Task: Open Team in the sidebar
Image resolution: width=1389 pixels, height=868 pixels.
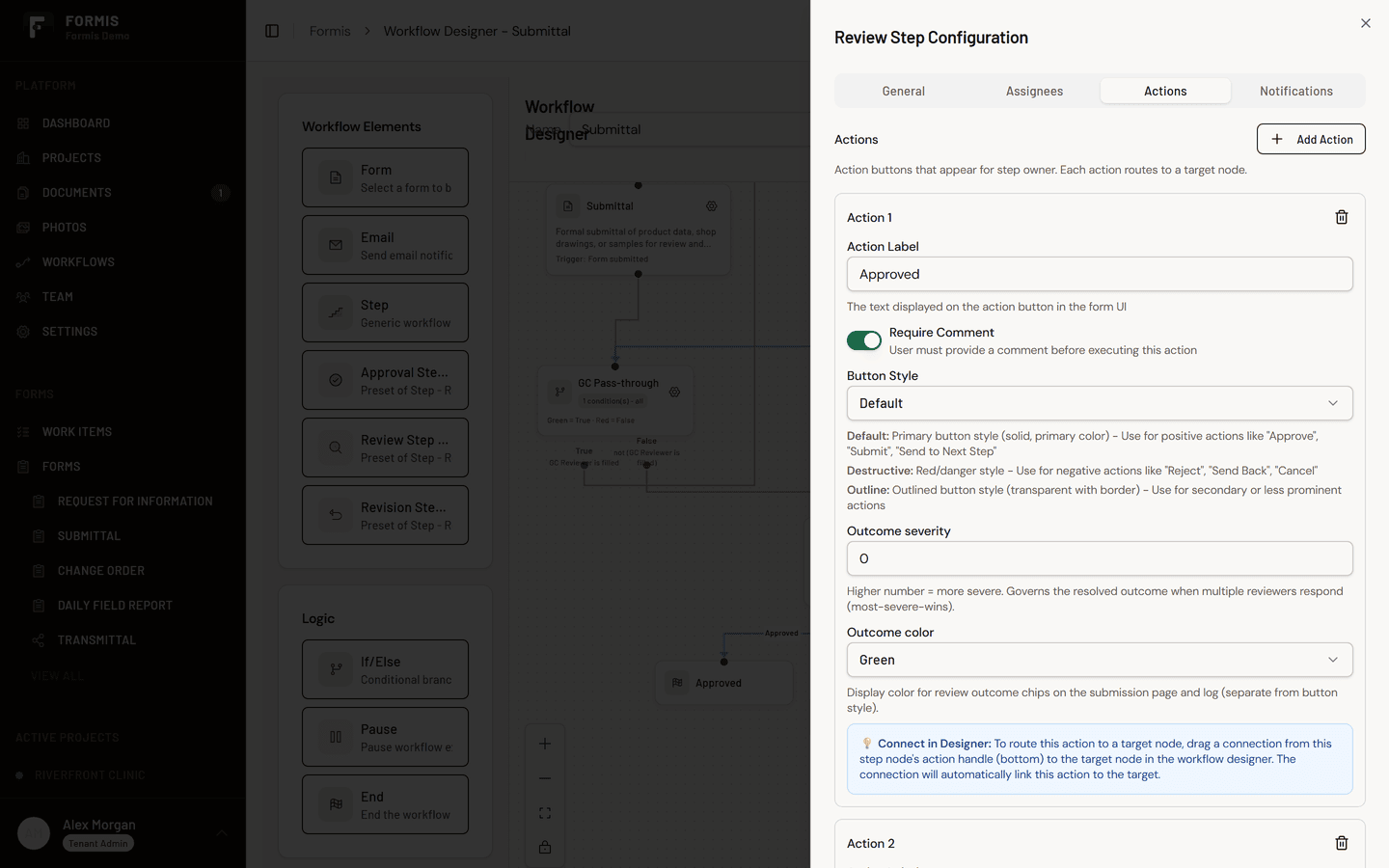Action: 123,297
